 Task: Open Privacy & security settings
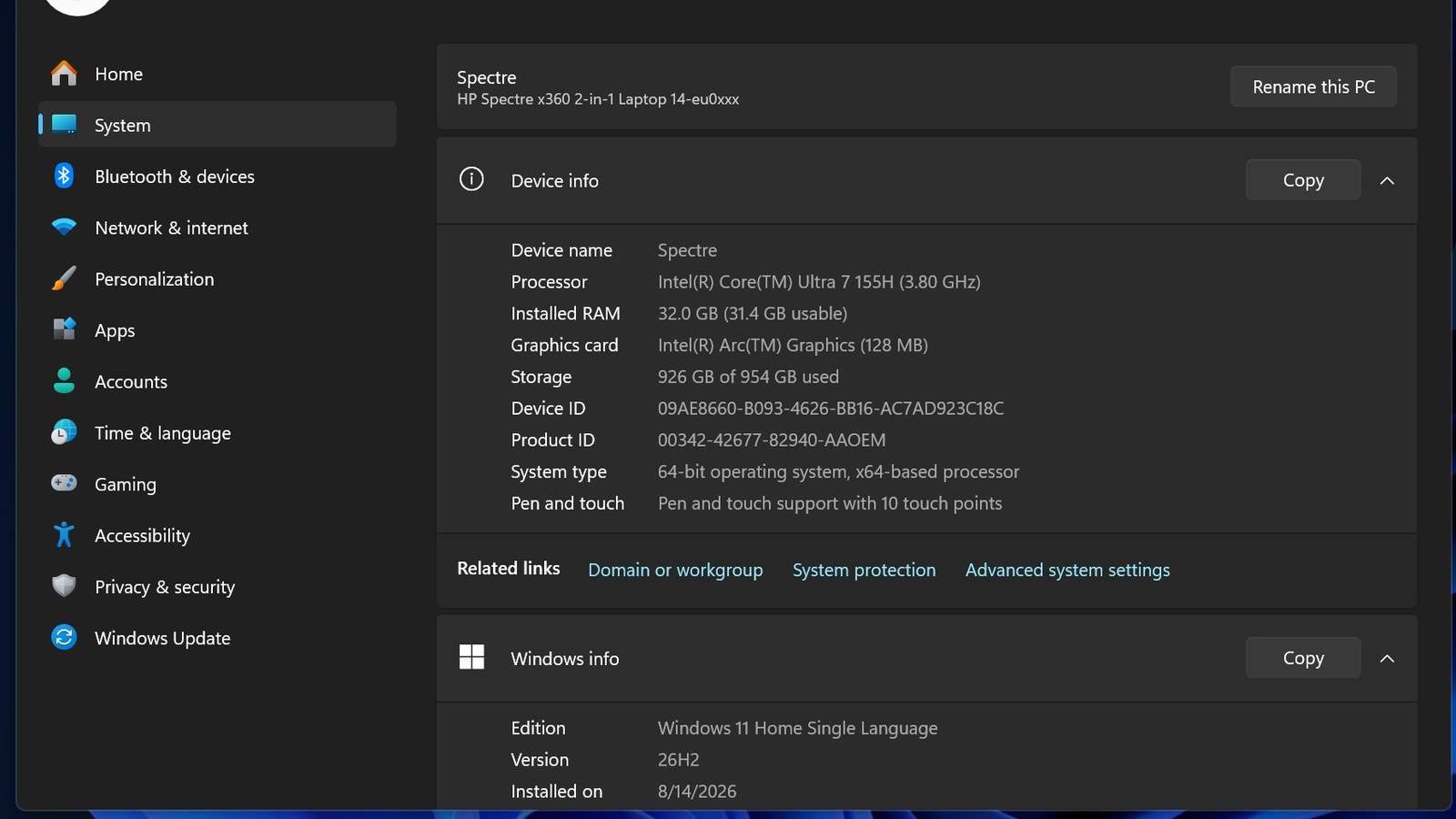(x=217, y=587)
